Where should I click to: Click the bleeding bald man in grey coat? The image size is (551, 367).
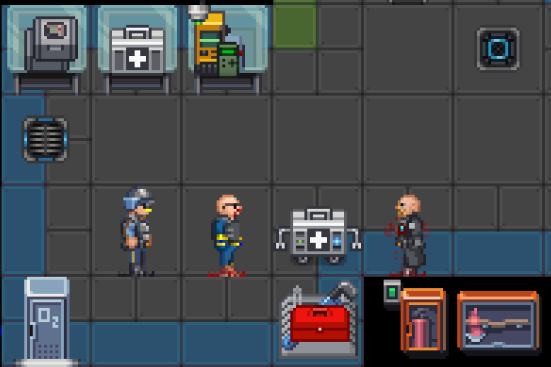409,235
